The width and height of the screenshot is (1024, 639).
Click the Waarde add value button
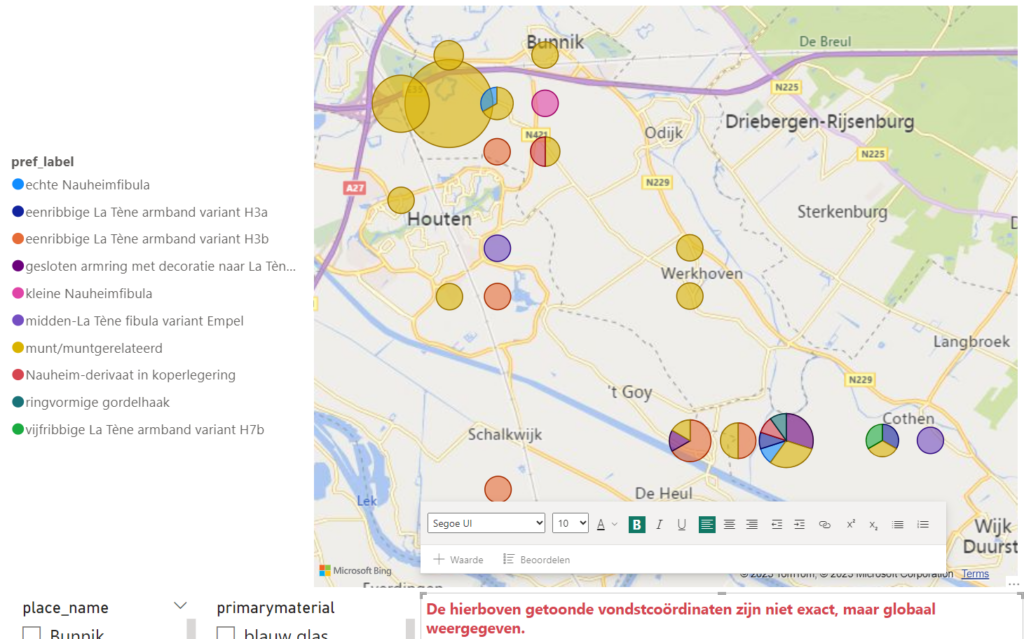[458, 559]
